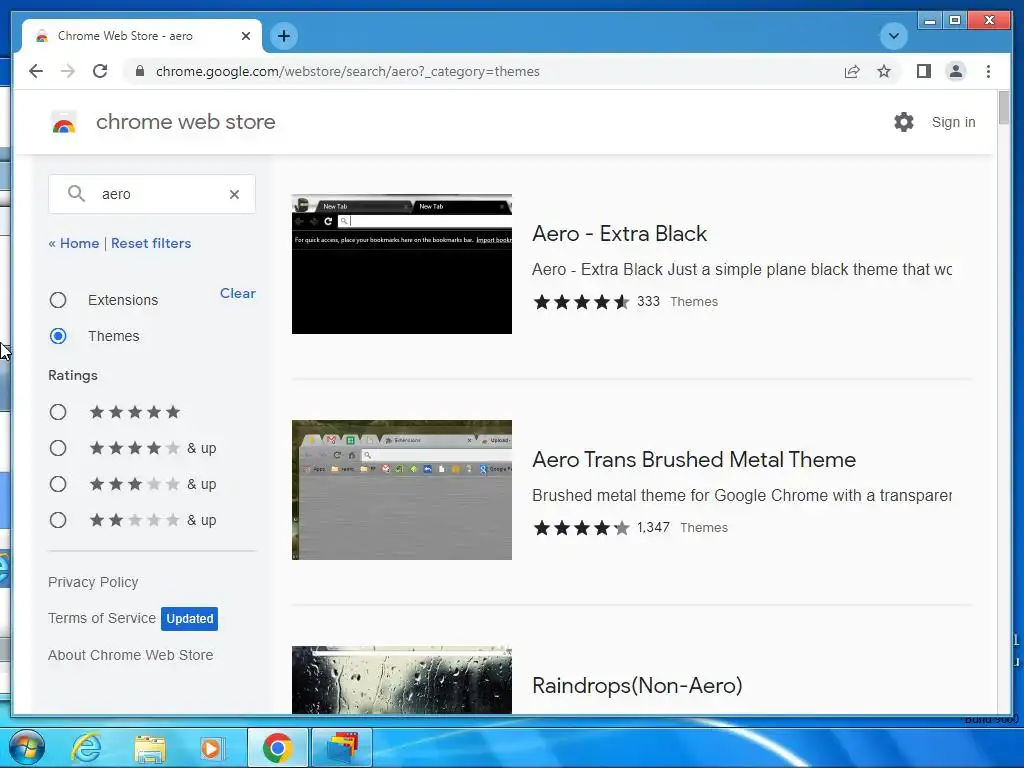Open the Aero - Extra Black title
Viewport: 1024px width, 768px height.
[x=619, y=234]
